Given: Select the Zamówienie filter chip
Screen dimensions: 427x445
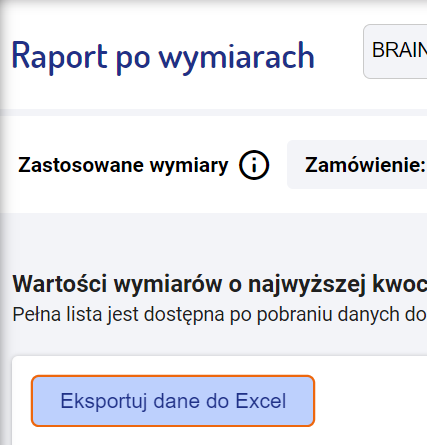Looking at the screenshot, I should pos(357,165).
